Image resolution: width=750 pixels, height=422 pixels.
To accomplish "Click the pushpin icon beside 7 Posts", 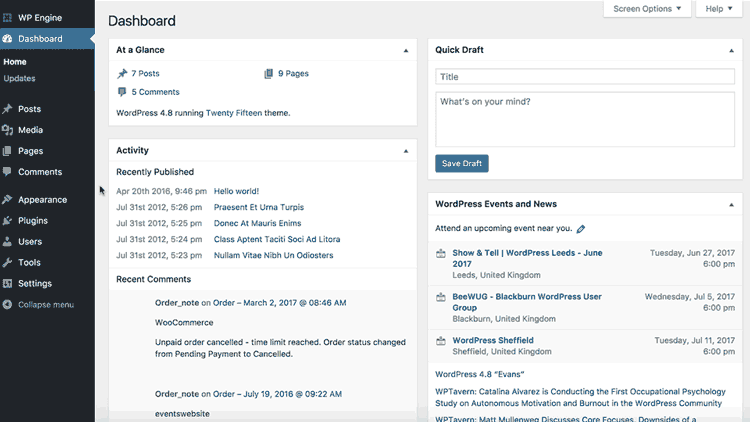I will [x=122, y=73].
